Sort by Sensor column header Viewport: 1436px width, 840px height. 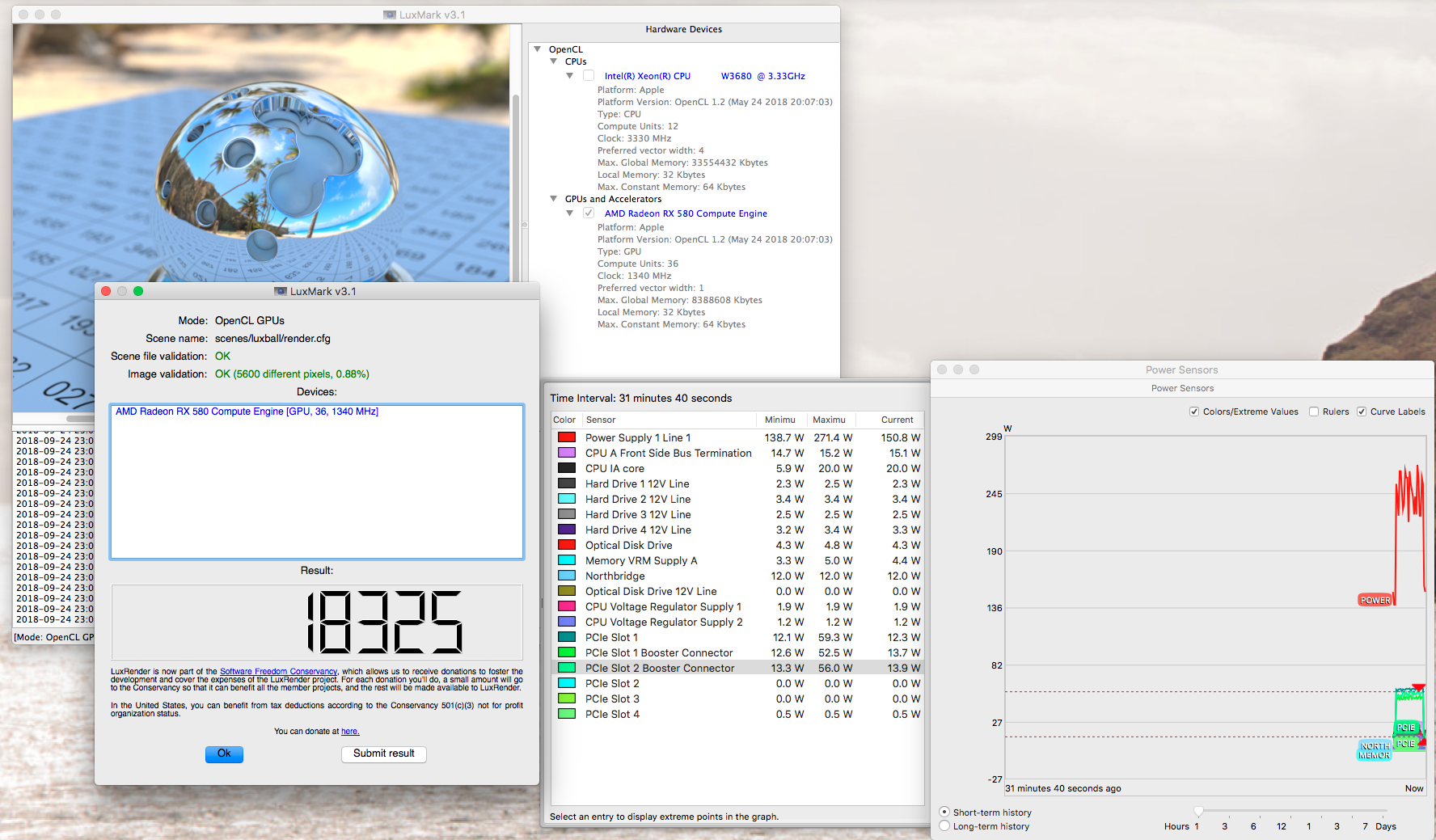click(x=669, y=420)
